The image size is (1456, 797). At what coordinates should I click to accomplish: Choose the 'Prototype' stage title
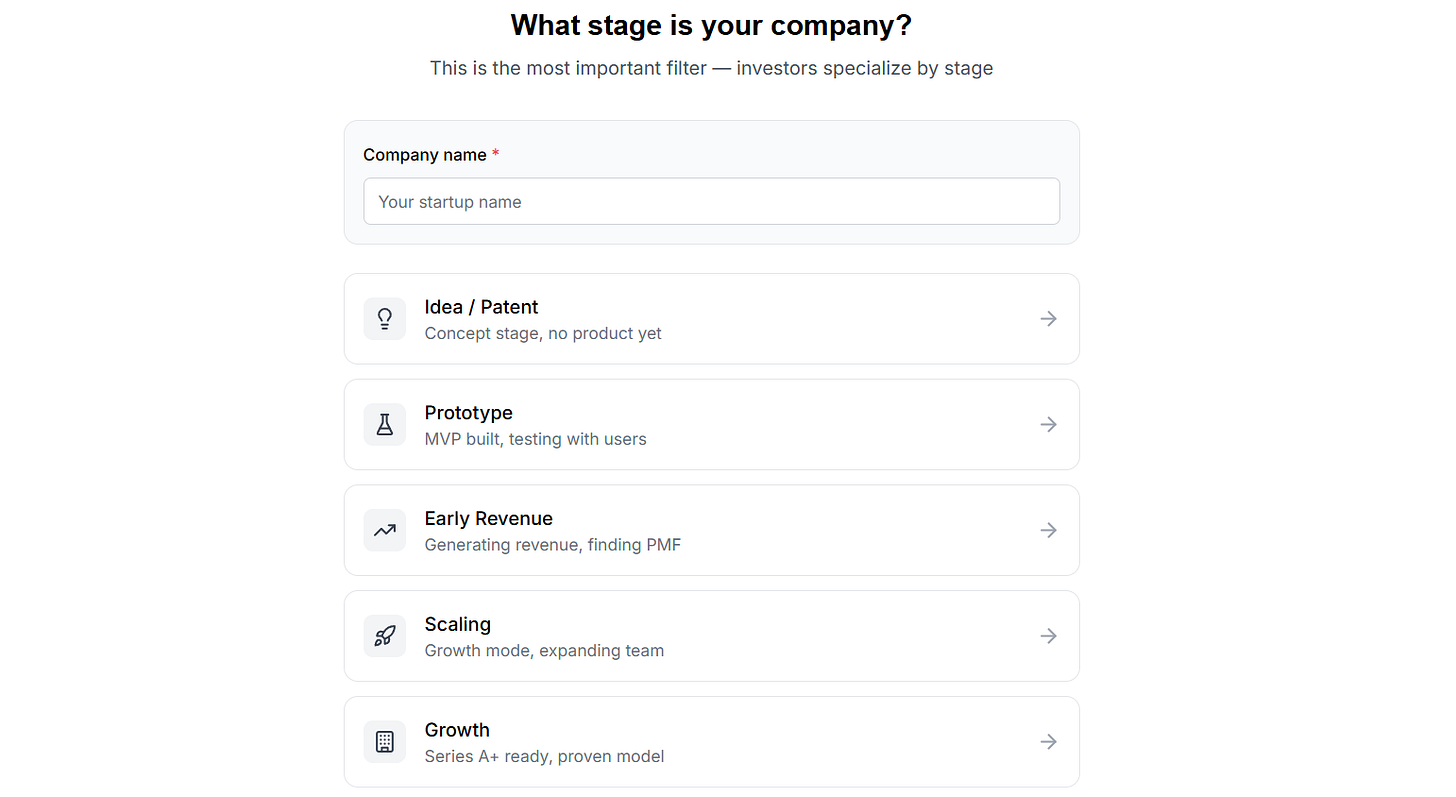coord(468,413)
